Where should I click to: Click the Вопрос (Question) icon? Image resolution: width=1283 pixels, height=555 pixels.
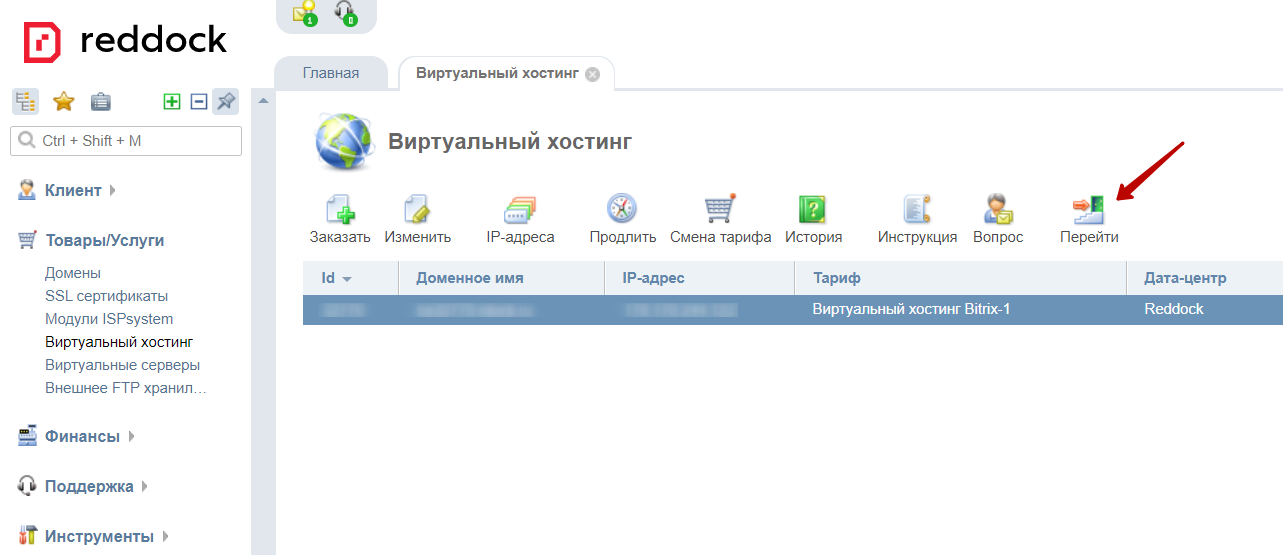click(997, 211)
